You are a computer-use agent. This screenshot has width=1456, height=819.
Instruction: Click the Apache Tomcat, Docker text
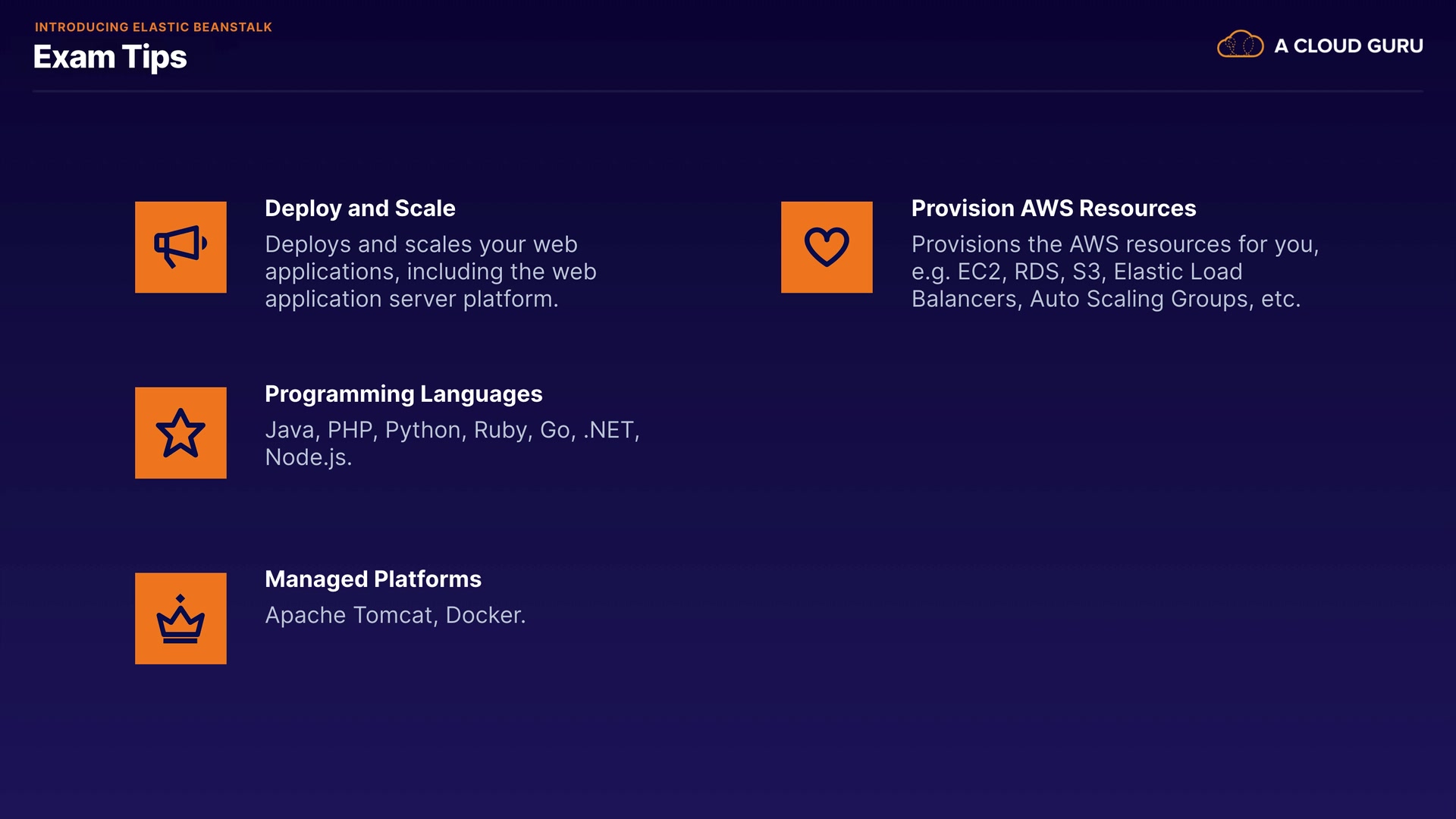coord(395,615)
